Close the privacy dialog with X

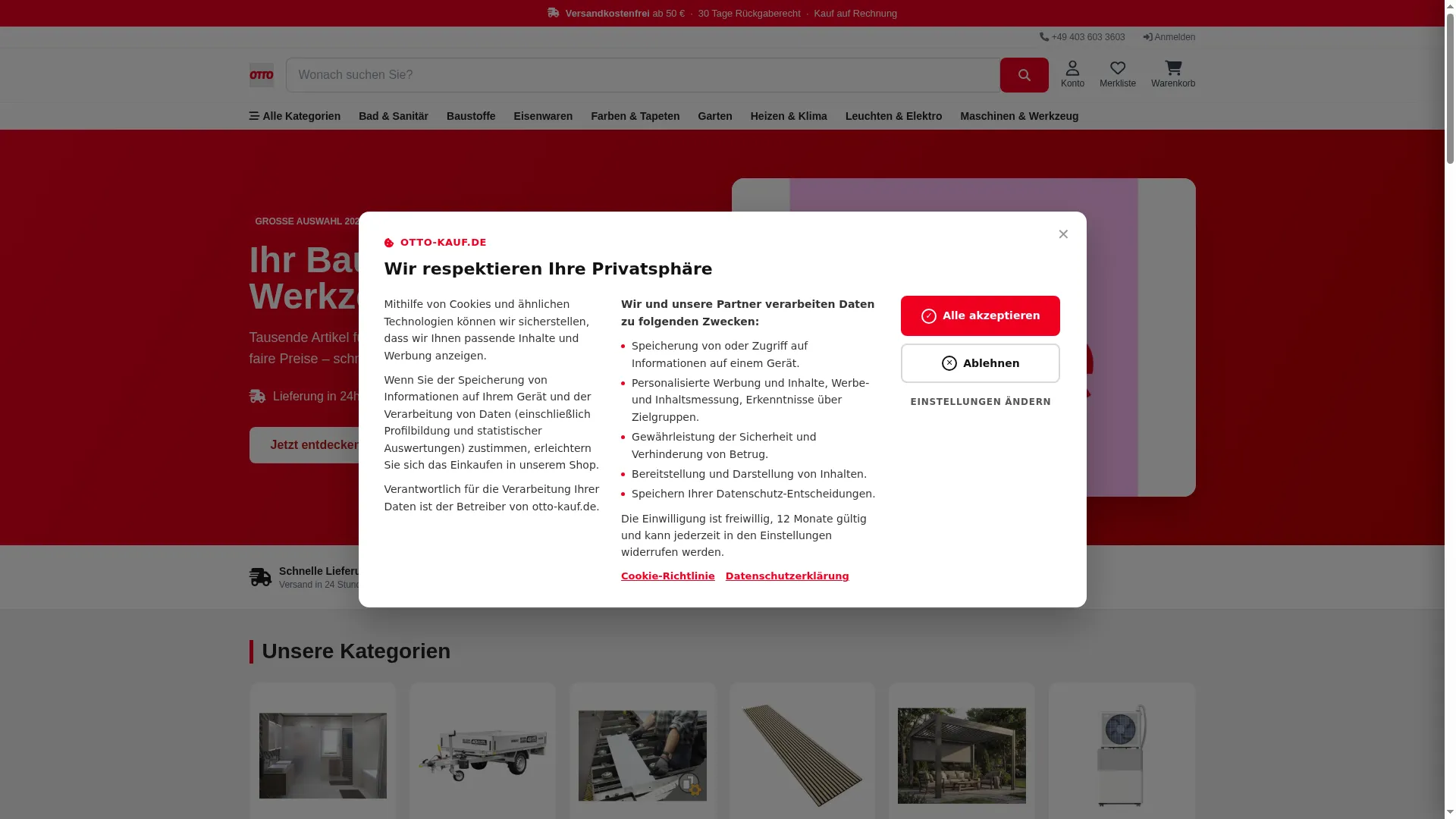coord(1063,234)
